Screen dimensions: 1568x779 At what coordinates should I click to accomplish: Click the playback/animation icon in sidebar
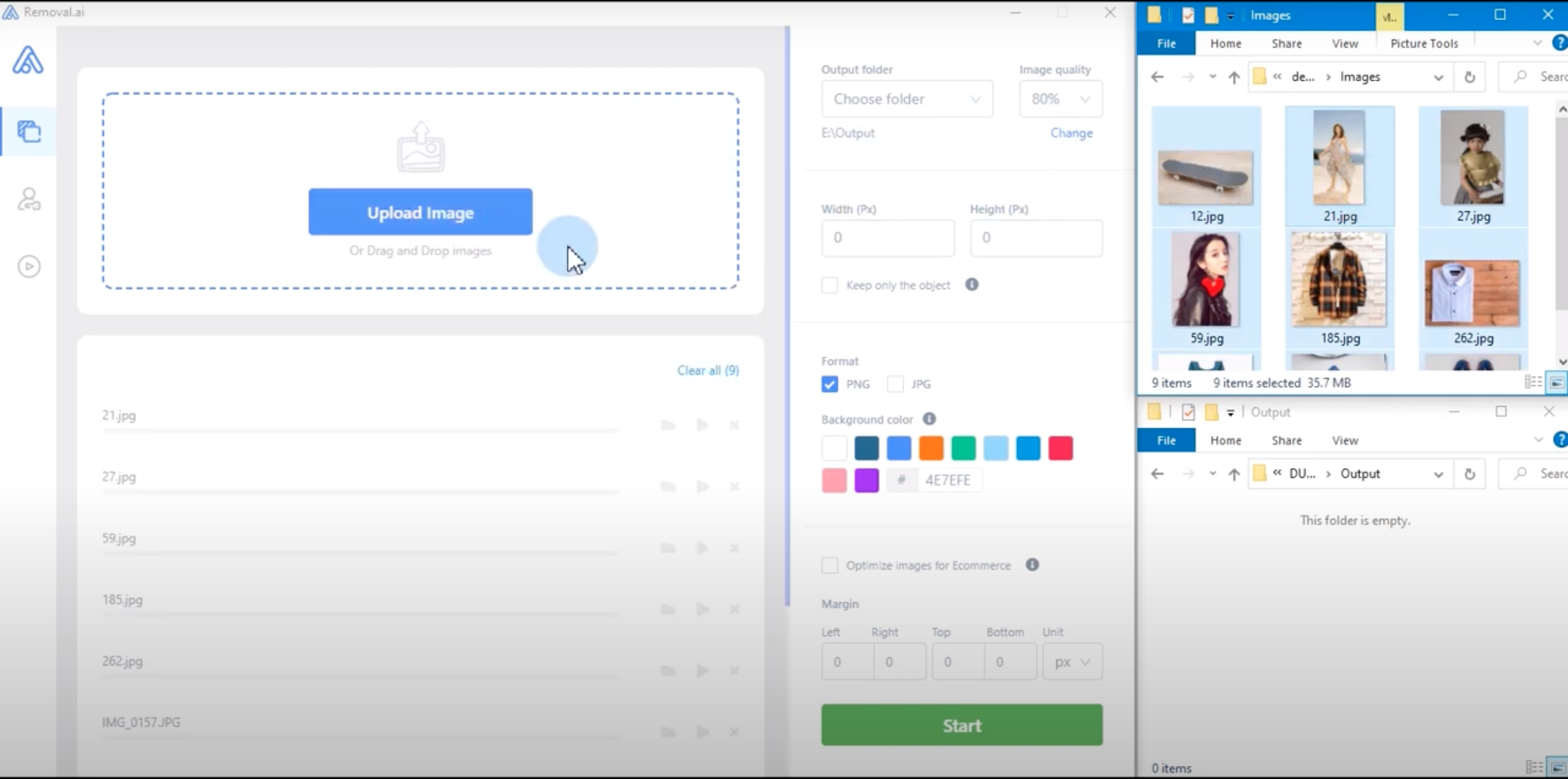pyautogui.click(x=28, y=265)
